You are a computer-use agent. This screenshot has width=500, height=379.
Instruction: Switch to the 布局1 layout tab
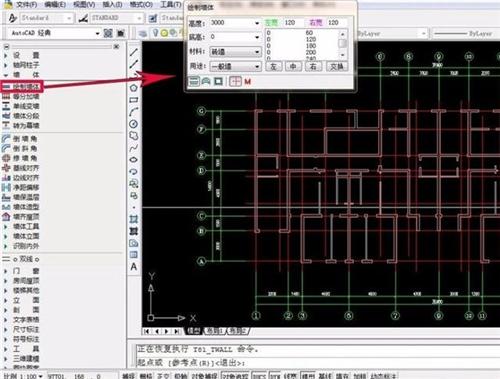(214, 331)
